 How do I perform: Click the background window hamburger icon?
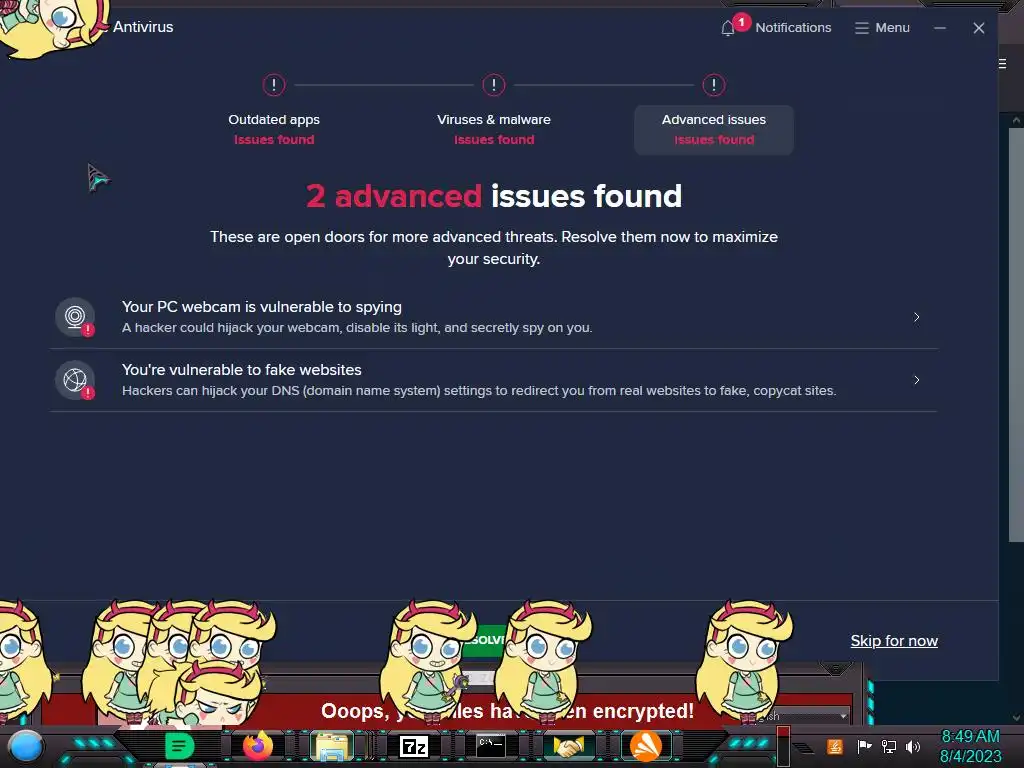pyautogui.click(x=1003, y=63)
